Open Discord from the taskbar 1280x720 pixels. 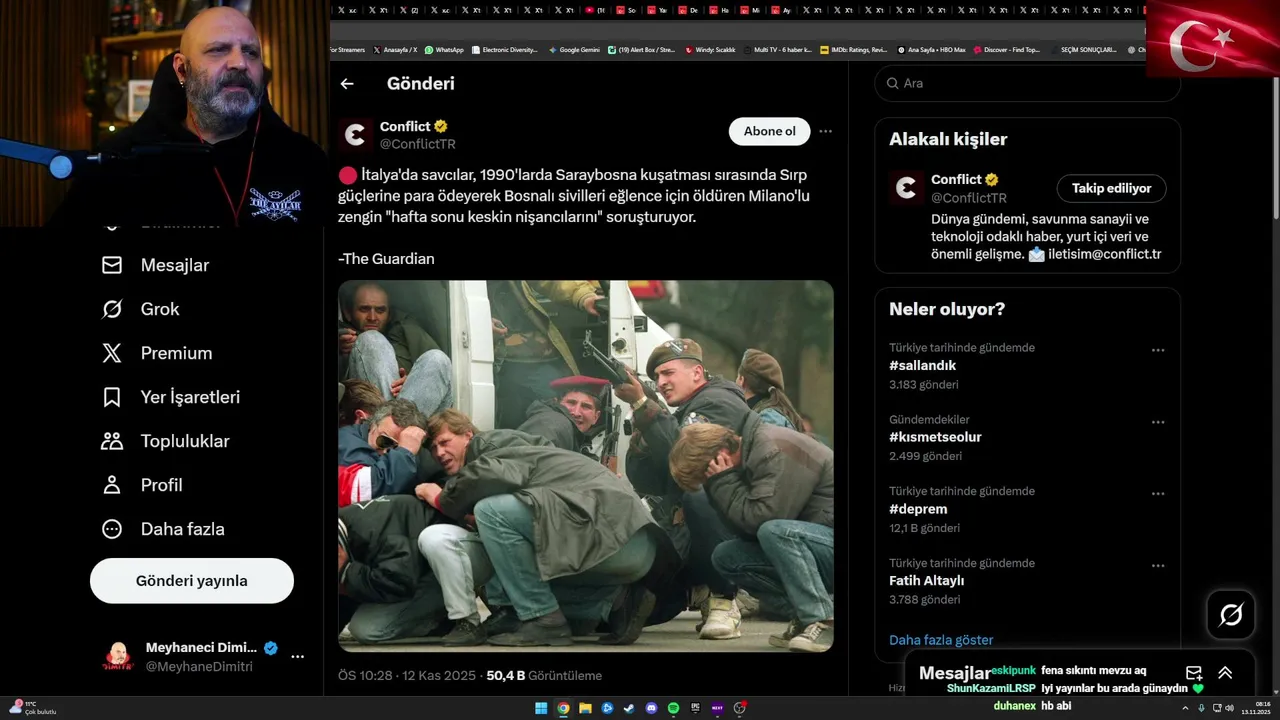coord(651,708)
